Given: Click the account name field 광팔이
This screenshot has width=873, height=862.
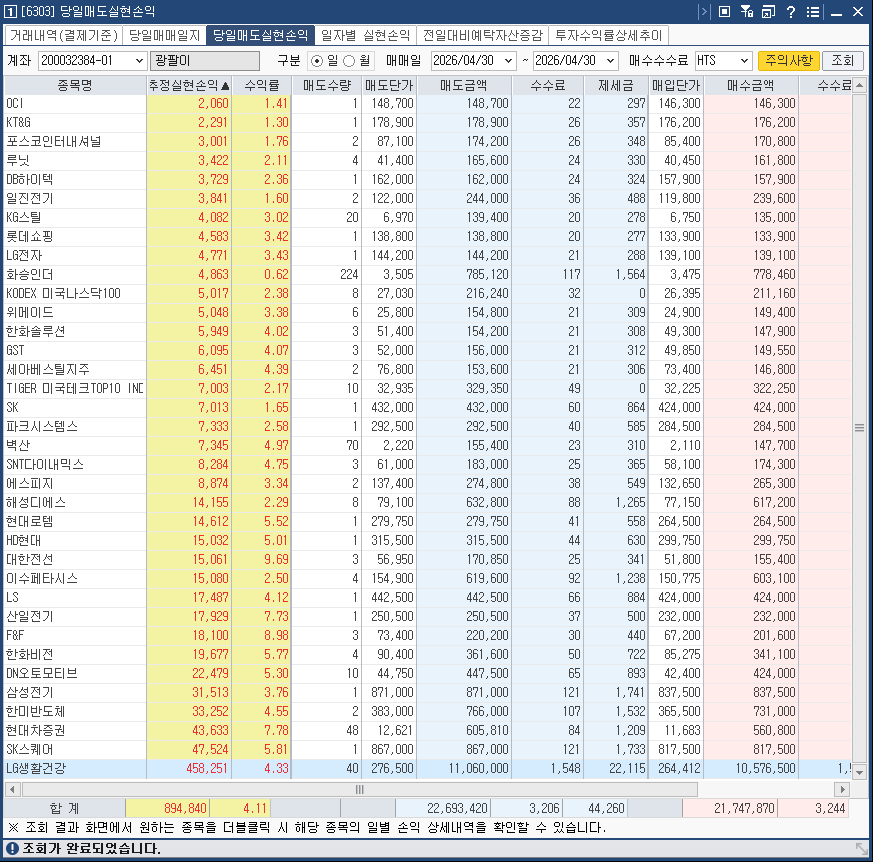Looking at the screenshot, I should click(205, 61).
